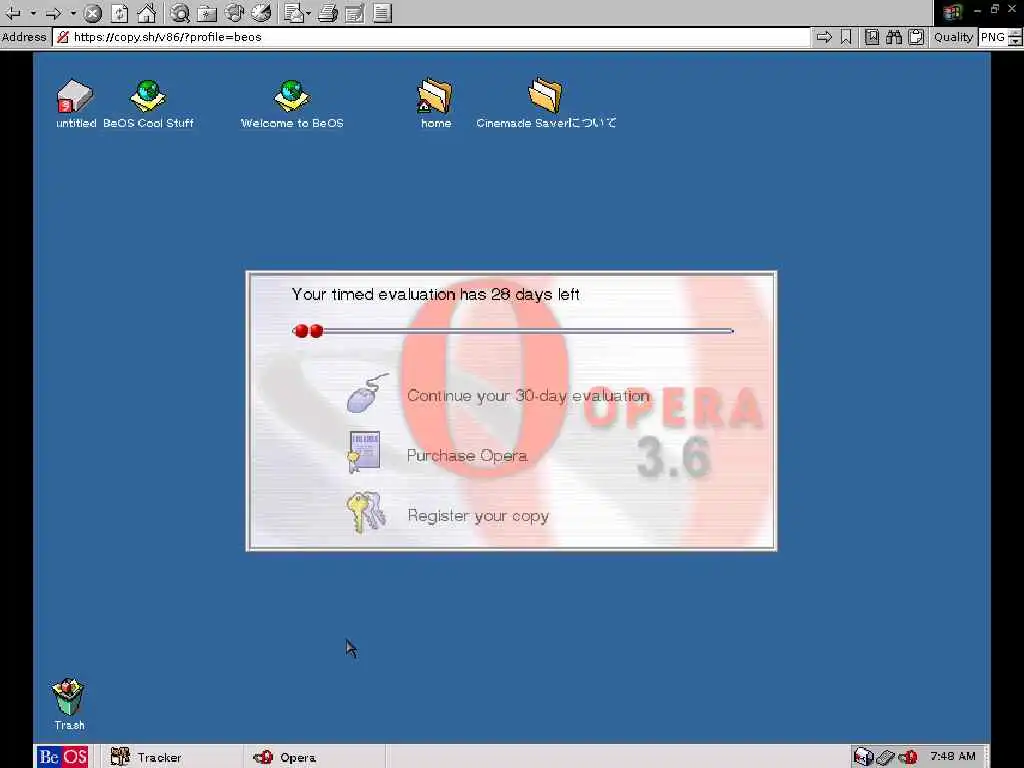Click the license document icon beside Purchase
The image size is (1024, 768).
(x=364, y=451)
